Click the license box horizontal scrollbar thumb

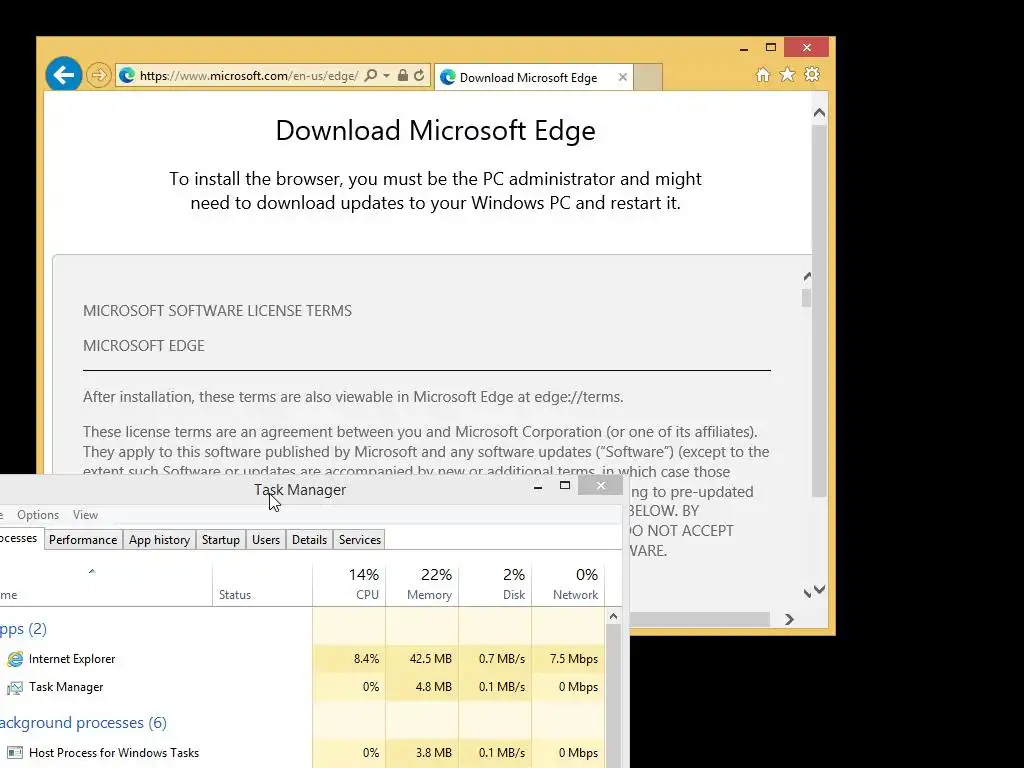click(699, 619)
